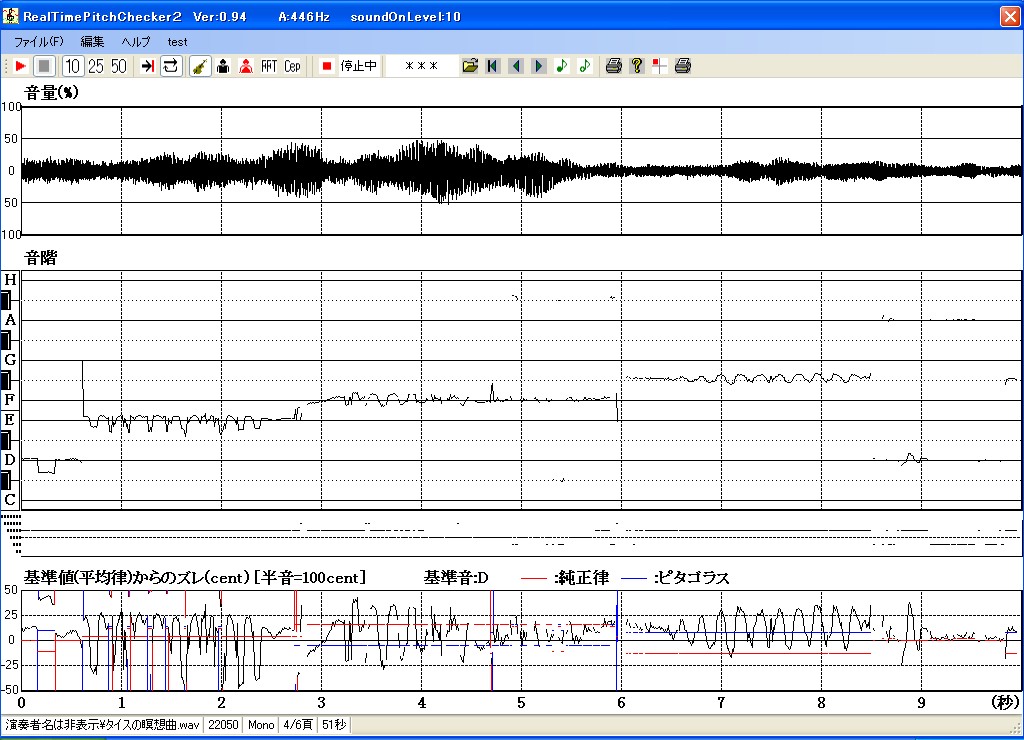
Task: Click the red record status square
Action: 327,66
